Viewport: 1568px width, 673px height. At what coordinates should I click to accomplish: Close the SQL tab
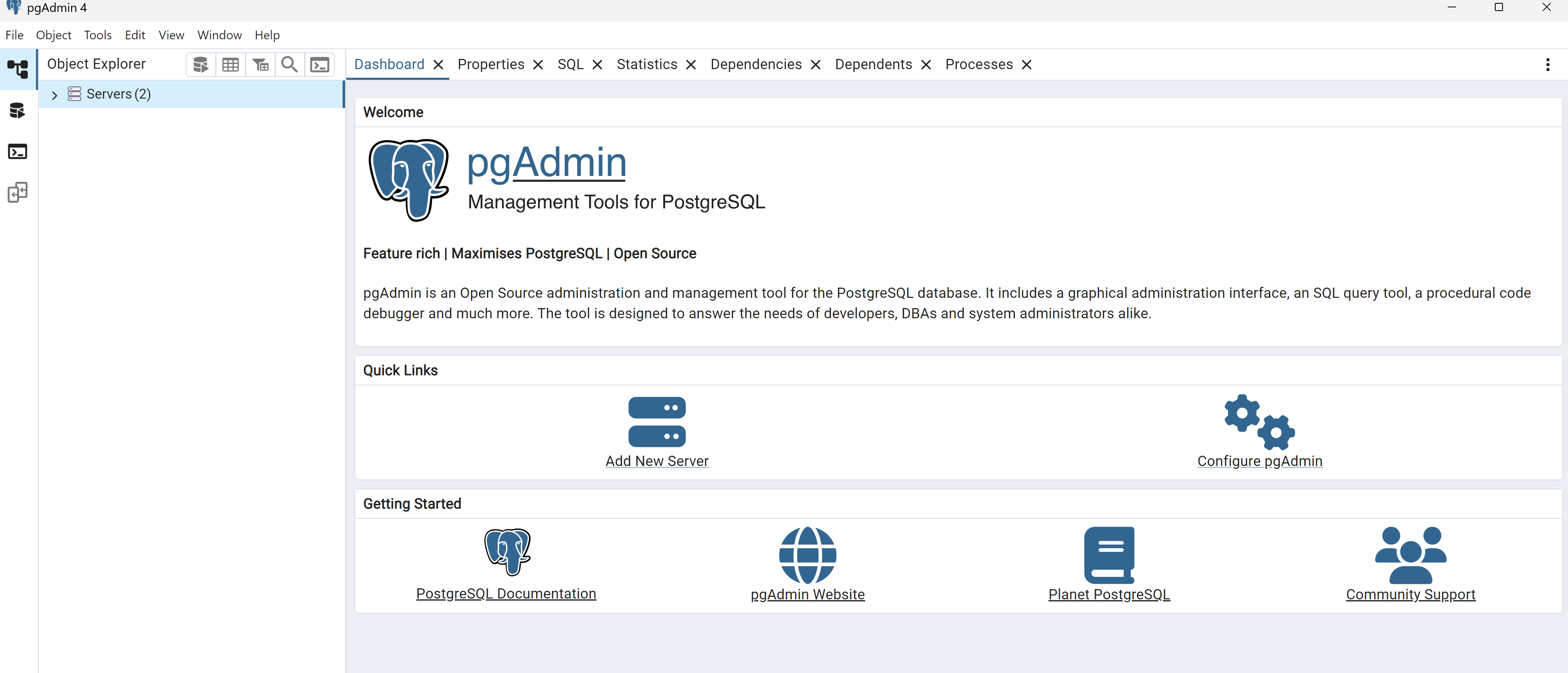pos(598,65)
